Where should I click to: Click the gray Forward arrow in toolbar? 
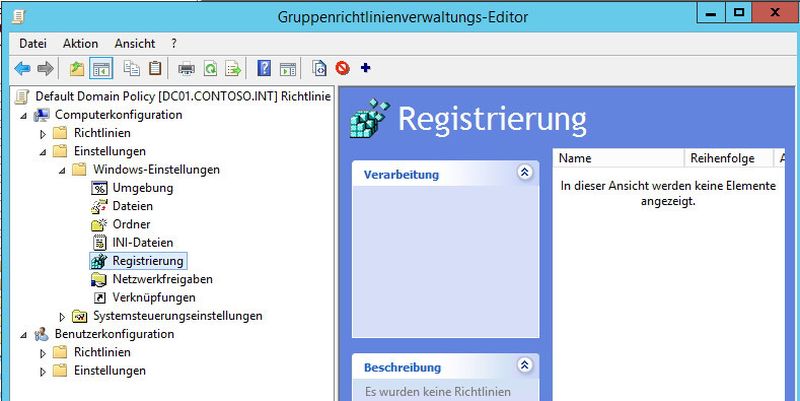coord(45,68)
